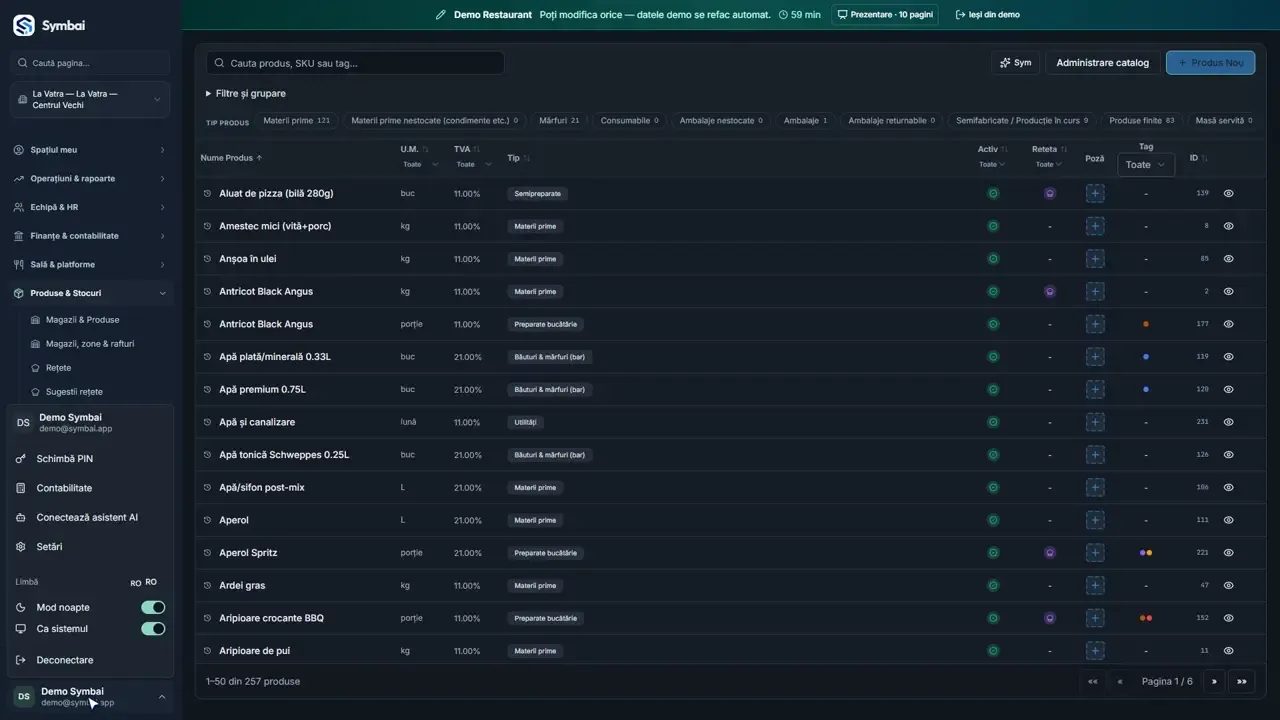Add photo for the Anșoa în ulei row
This screenshot has height=720, width=1280.
(x=1095, y=259)
